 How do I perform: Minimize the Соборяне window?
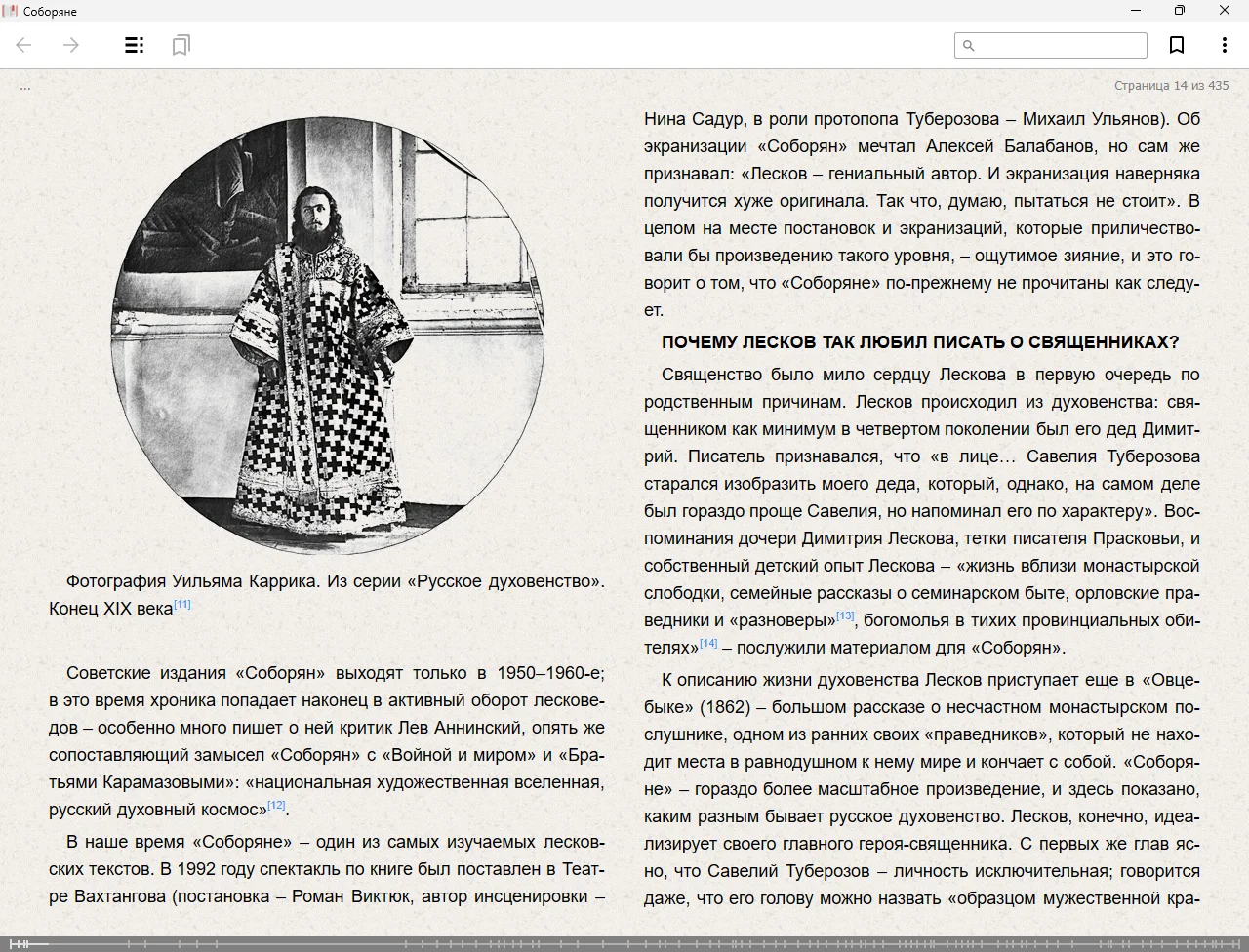[x=1136, y=11]
